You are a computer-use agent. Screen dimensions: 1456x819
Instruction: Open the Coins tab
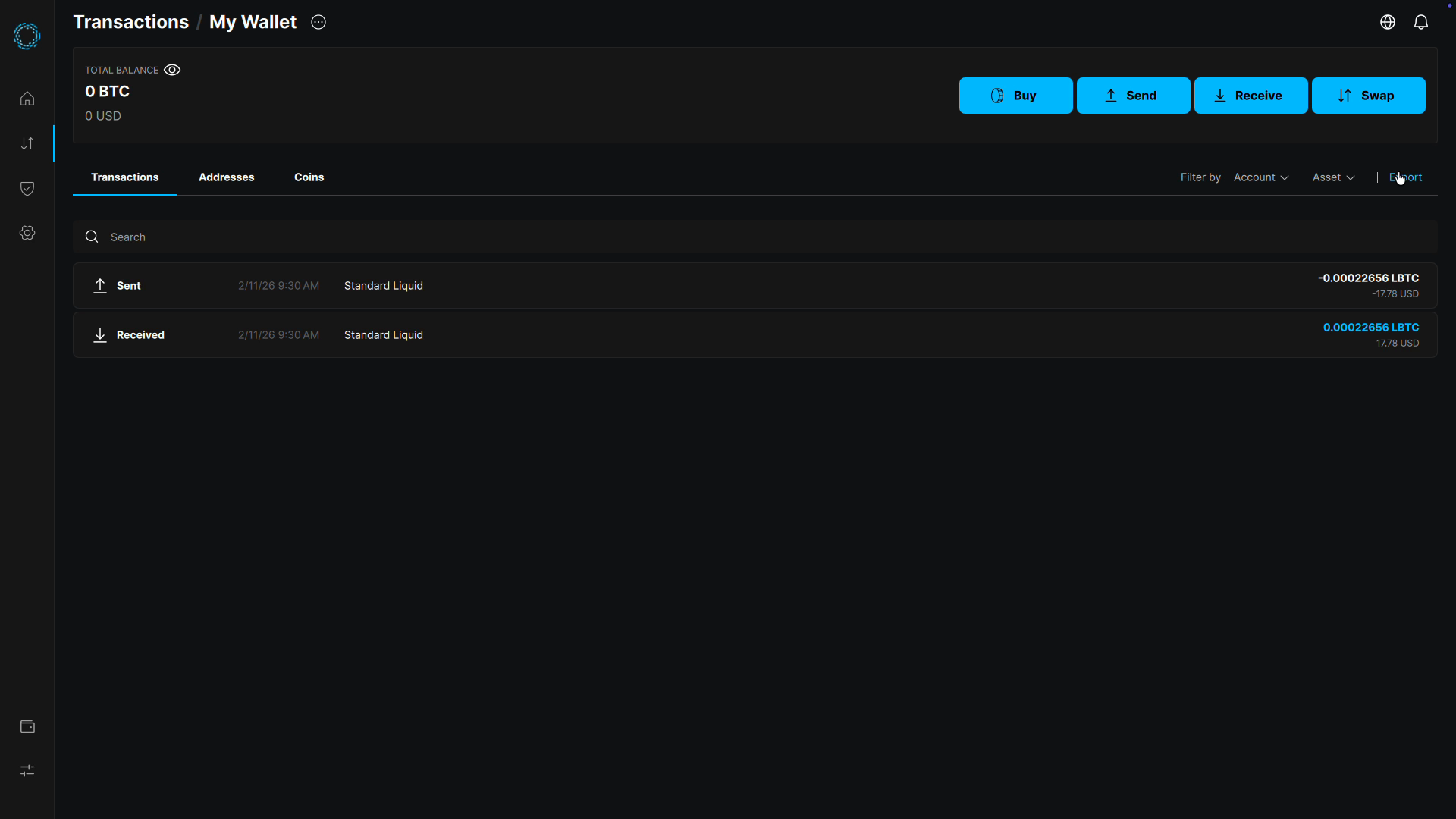309,177
